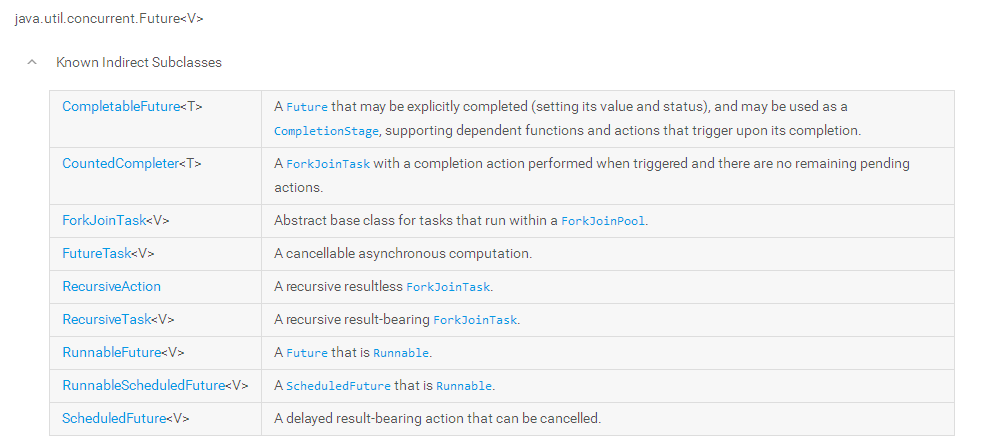Click Future link in RunnableFuture description

306,353
